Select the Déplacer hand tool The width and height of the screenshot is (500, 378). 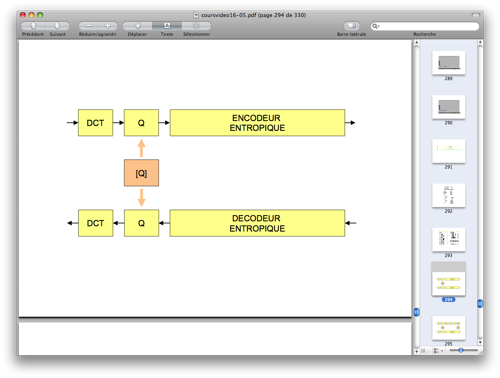[138, 26]
